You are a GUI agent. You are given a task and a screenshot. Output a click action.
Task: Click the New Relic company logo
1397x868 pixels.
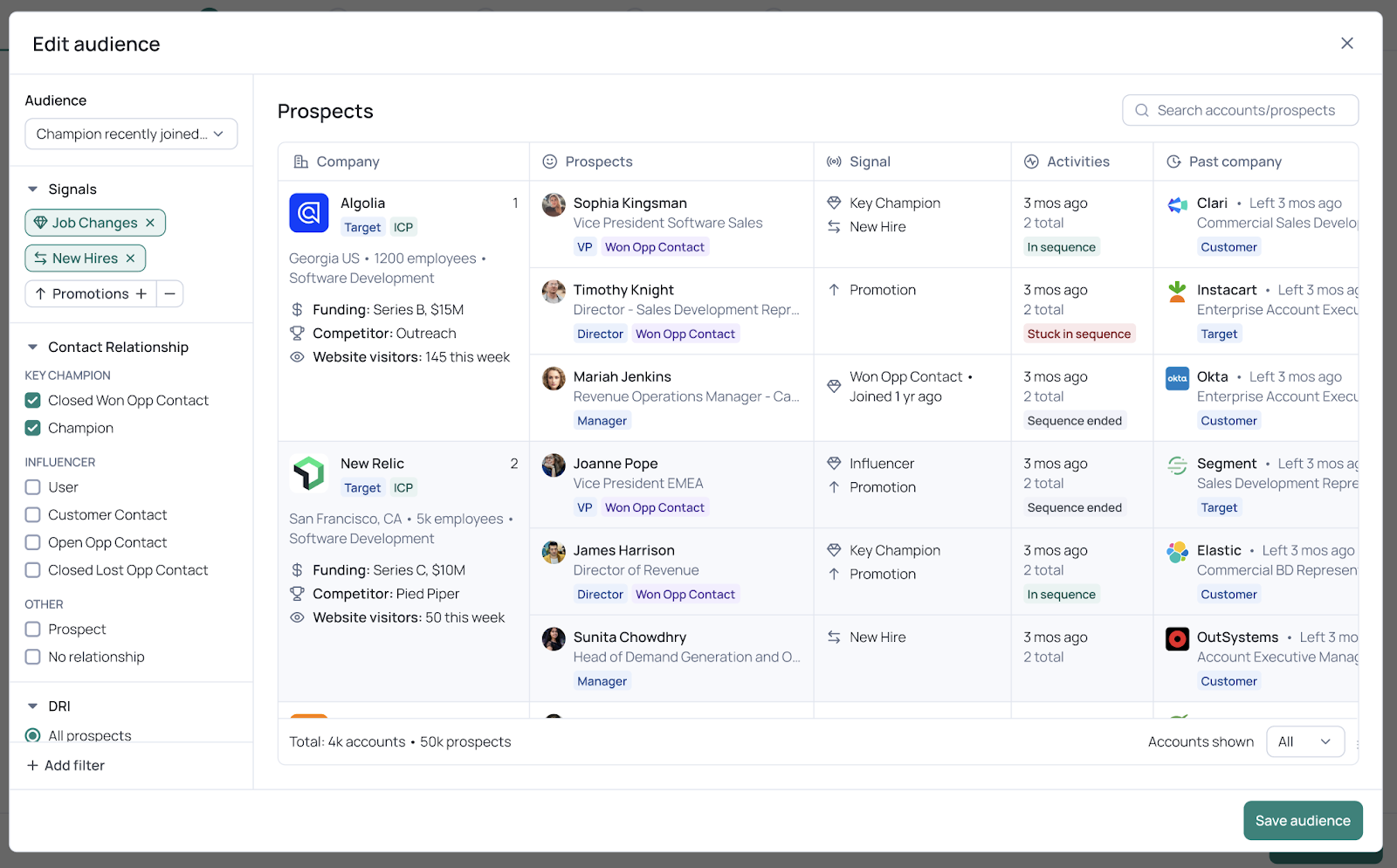pyautogui.click(x=309, y=473)
